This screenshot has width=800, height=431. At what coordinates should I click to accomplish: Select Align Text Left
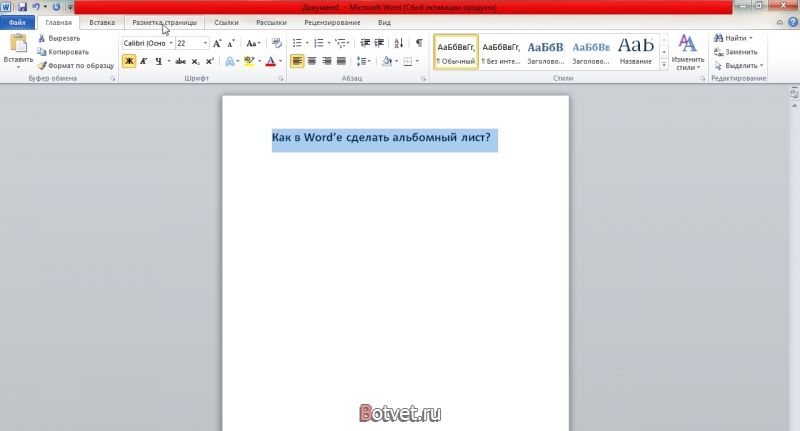pyautogui.click(x=297, y=61)
